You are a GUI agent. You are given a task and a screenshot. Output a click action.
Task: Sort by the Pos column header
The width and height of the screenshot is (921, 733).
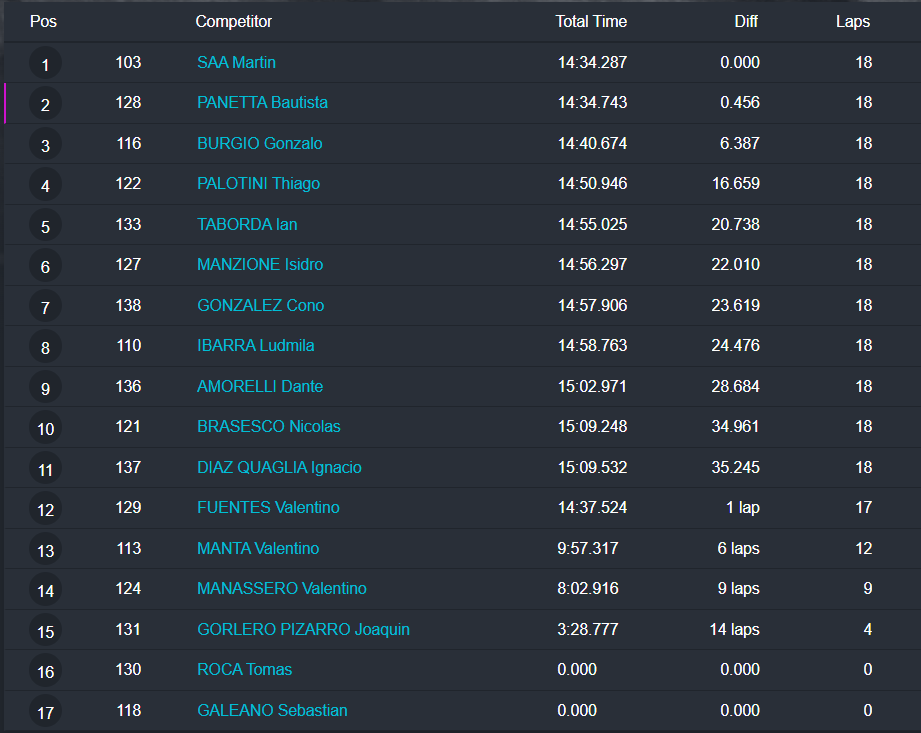[x=43, y=21]
